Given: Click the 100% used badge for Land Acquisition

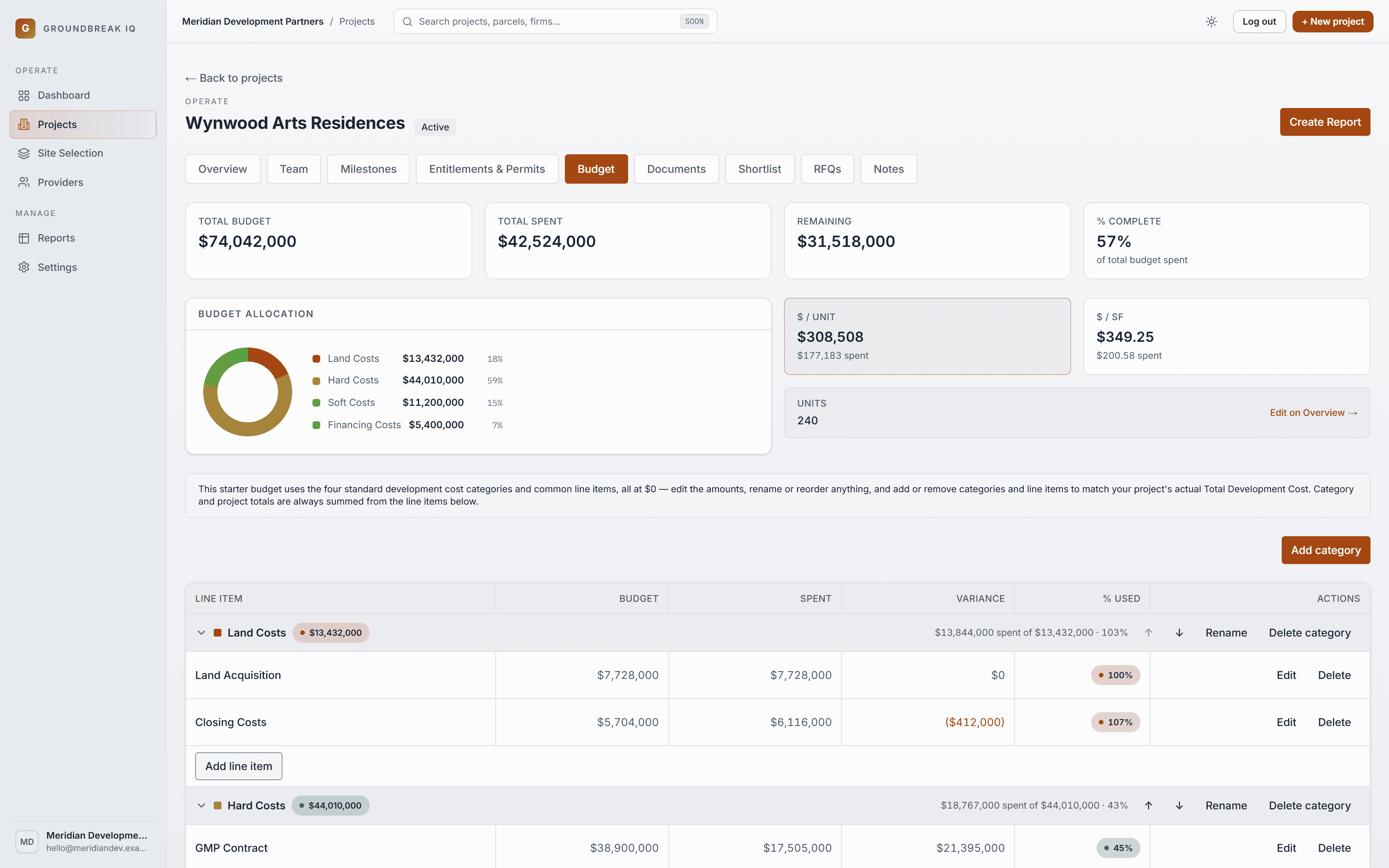Looking at the screenshot, I should [x=1115, y=675].
